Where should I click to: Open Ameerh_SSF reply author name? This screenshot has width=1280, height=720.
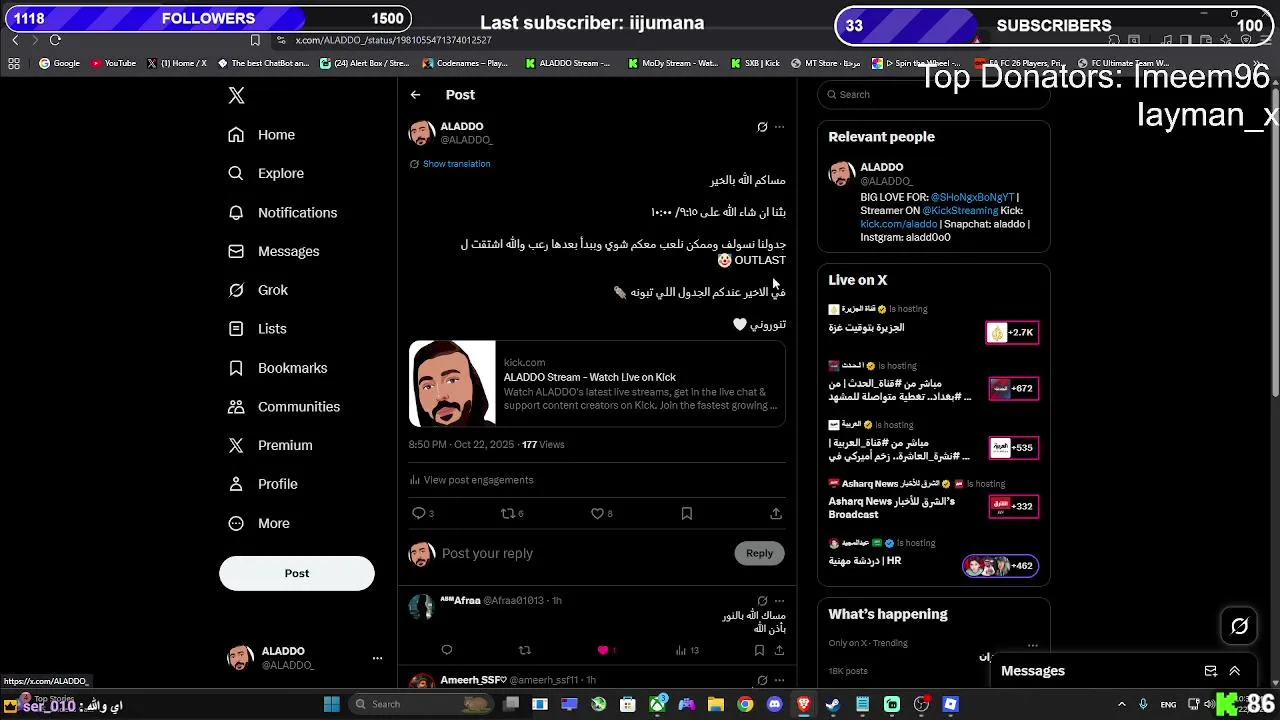(x=473, y=680)
